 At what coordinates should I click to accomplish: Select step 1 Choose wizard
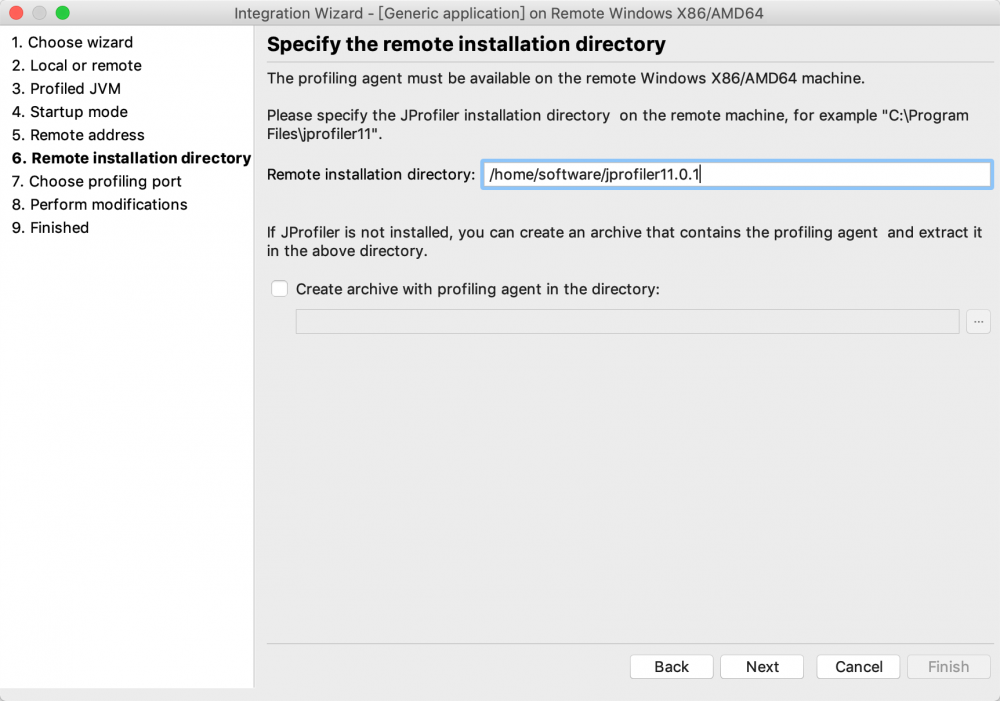click(72, 42)
